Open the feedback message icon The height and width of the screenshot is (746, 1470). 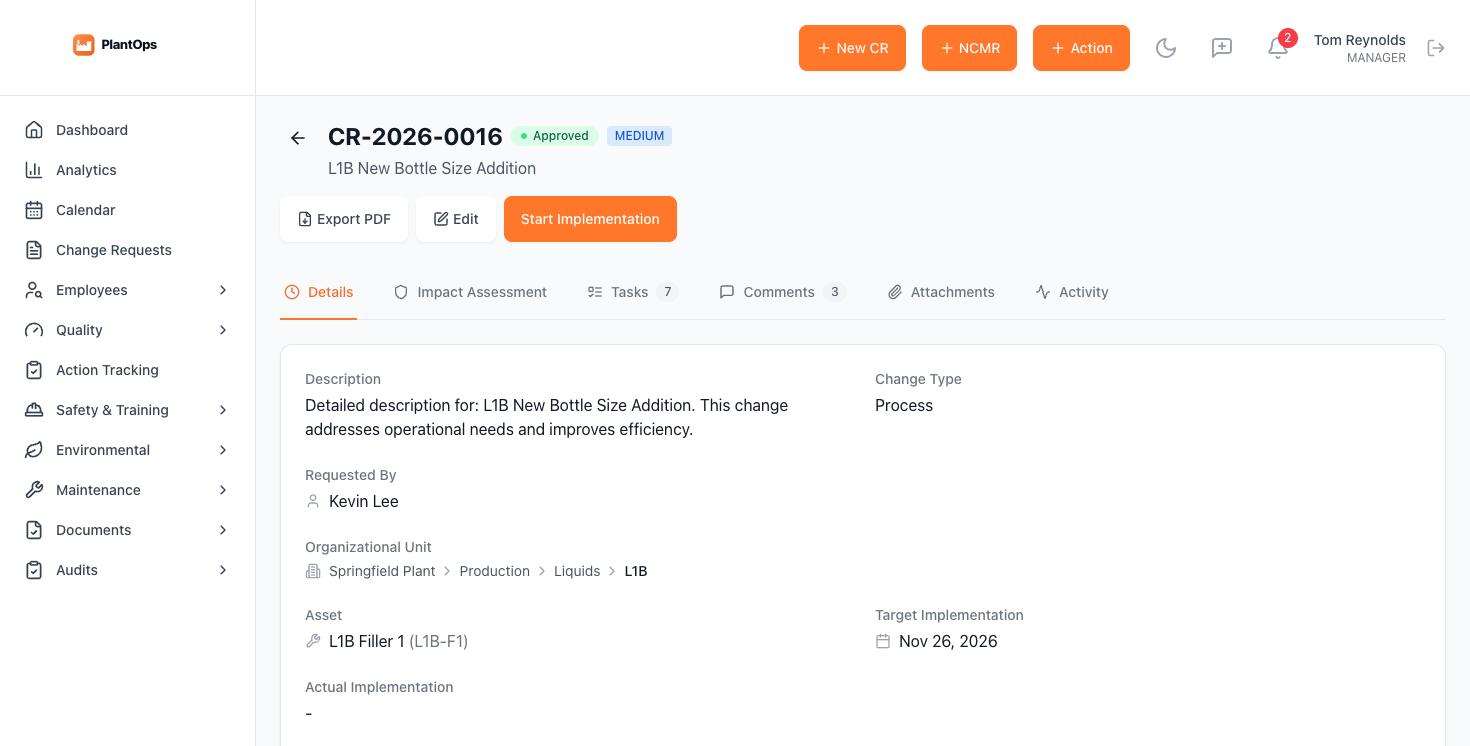pyautogui.click(x=1222, y=48)
